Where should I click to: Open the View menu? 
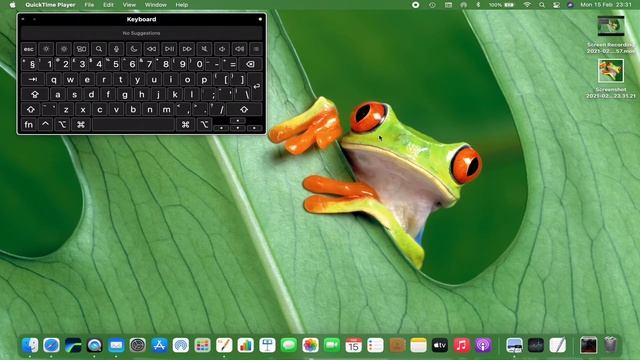point(129,5)
